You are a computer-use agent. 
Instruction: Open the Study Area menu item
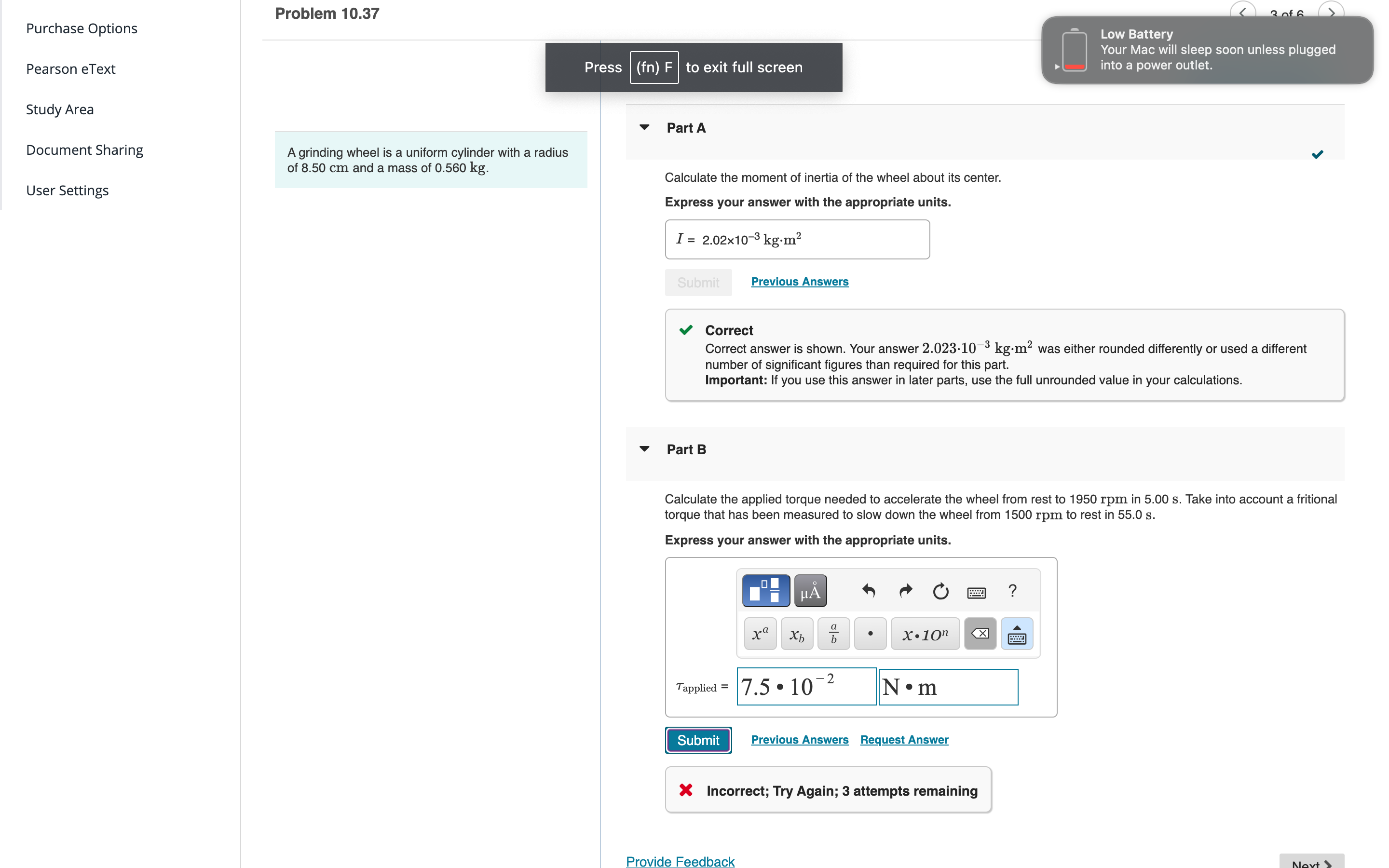60,109
